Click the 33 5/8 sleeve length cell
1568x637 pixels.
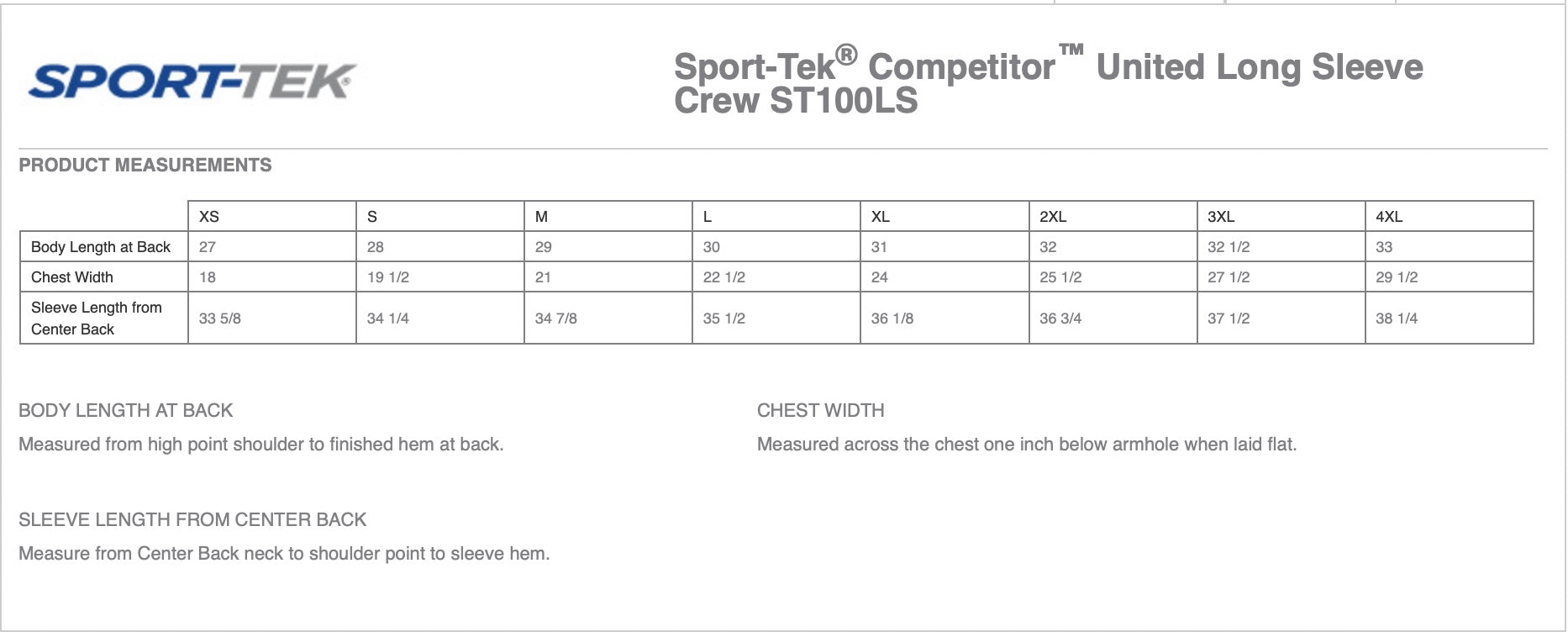coord(220,318)
